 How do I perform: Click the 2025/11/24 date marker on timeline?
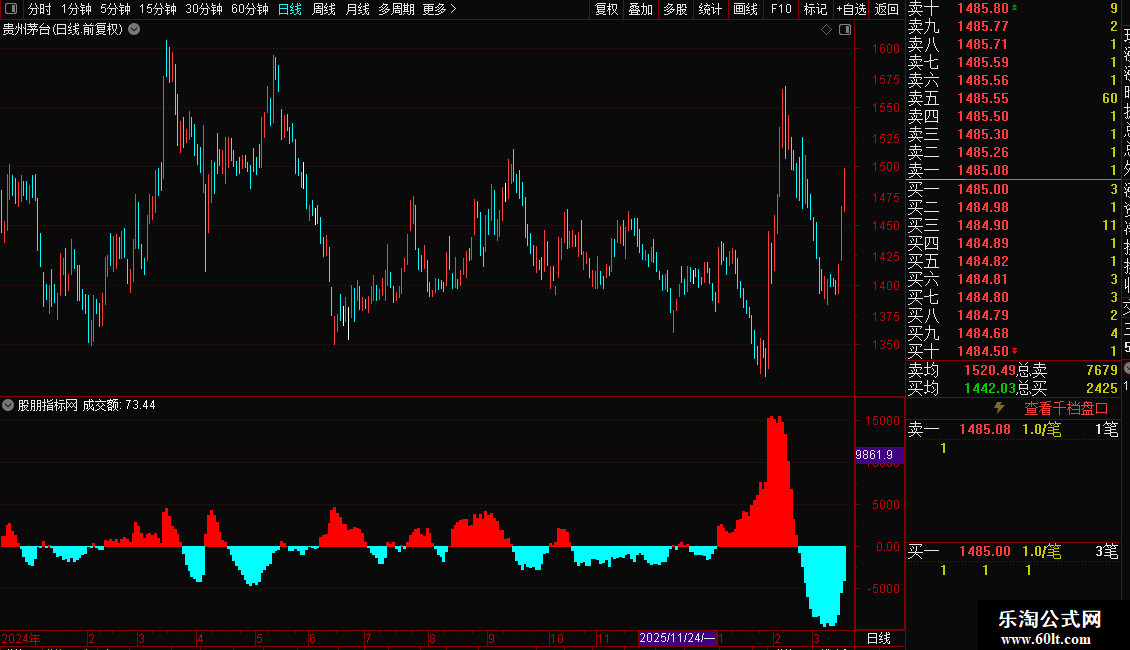(x=677, y=638)
